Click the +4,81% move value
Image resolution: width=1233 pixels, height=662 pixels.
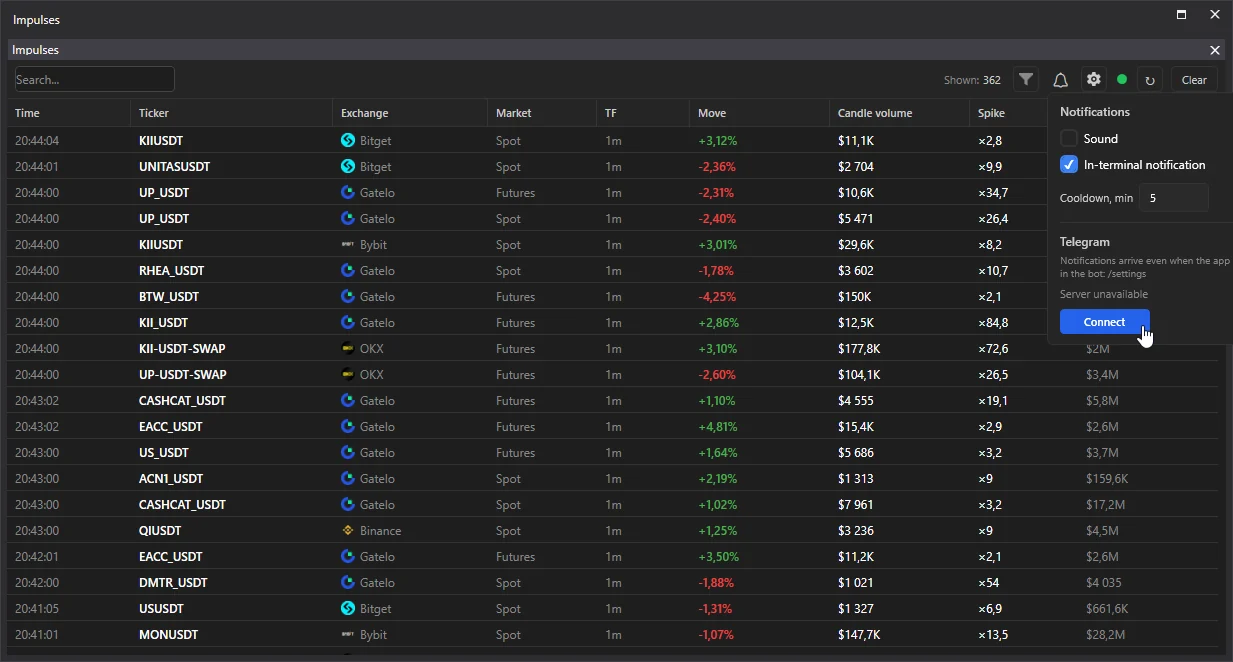coord(717,427)
